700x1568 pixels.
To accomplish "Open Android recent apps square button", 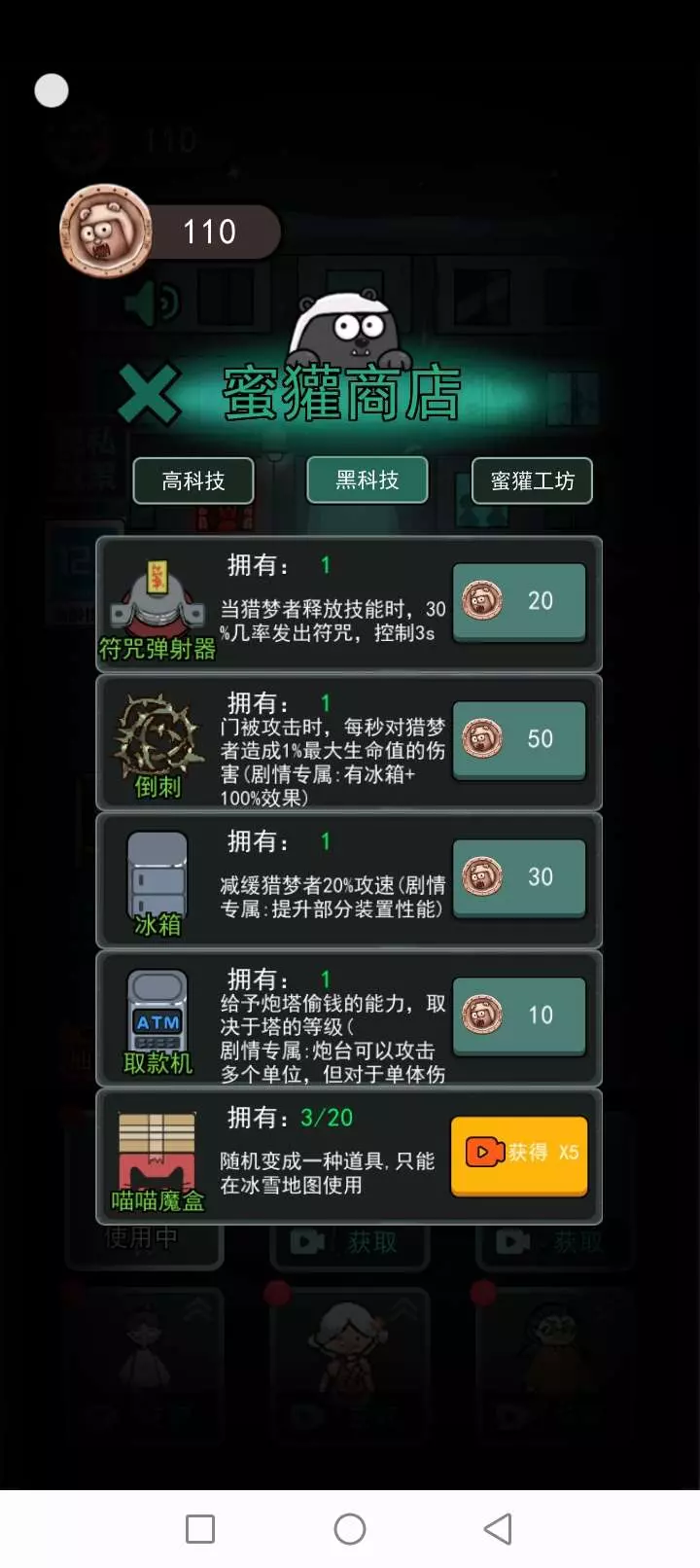I will (200, 1528).
